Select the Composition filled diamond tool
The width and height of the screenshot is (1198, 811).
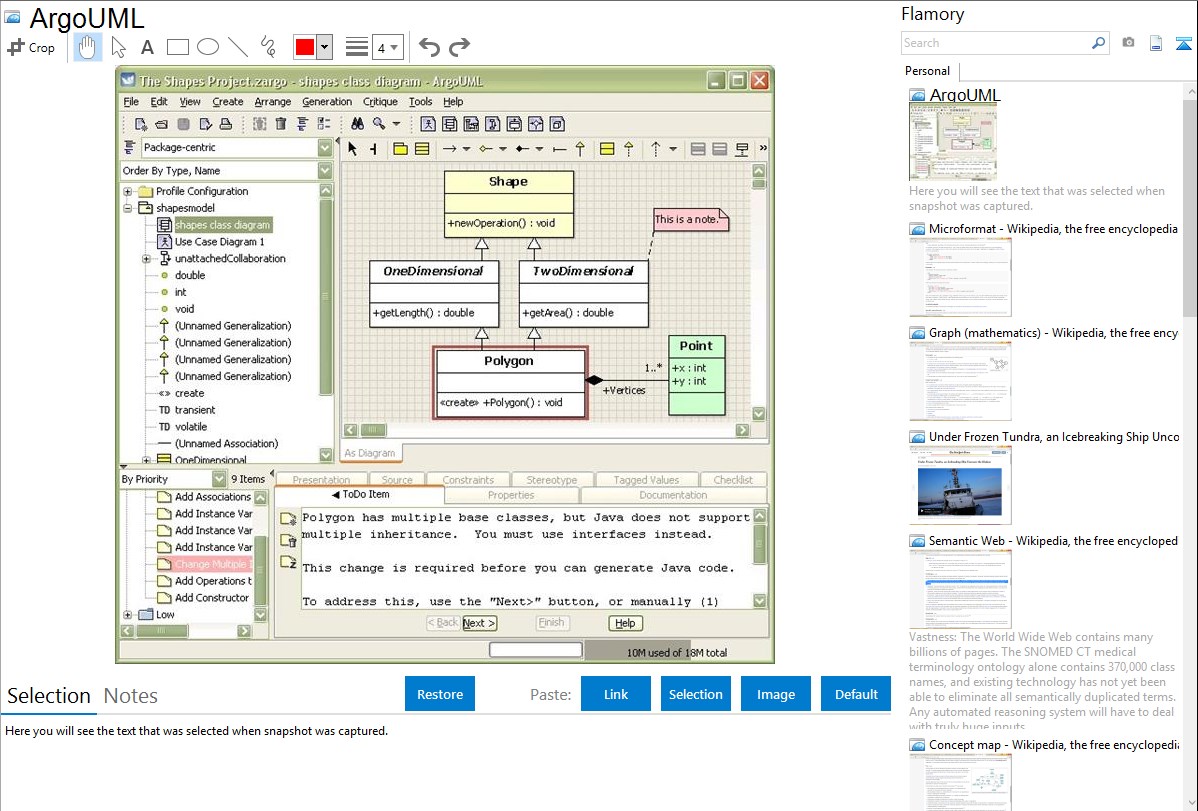pos(523,149)
